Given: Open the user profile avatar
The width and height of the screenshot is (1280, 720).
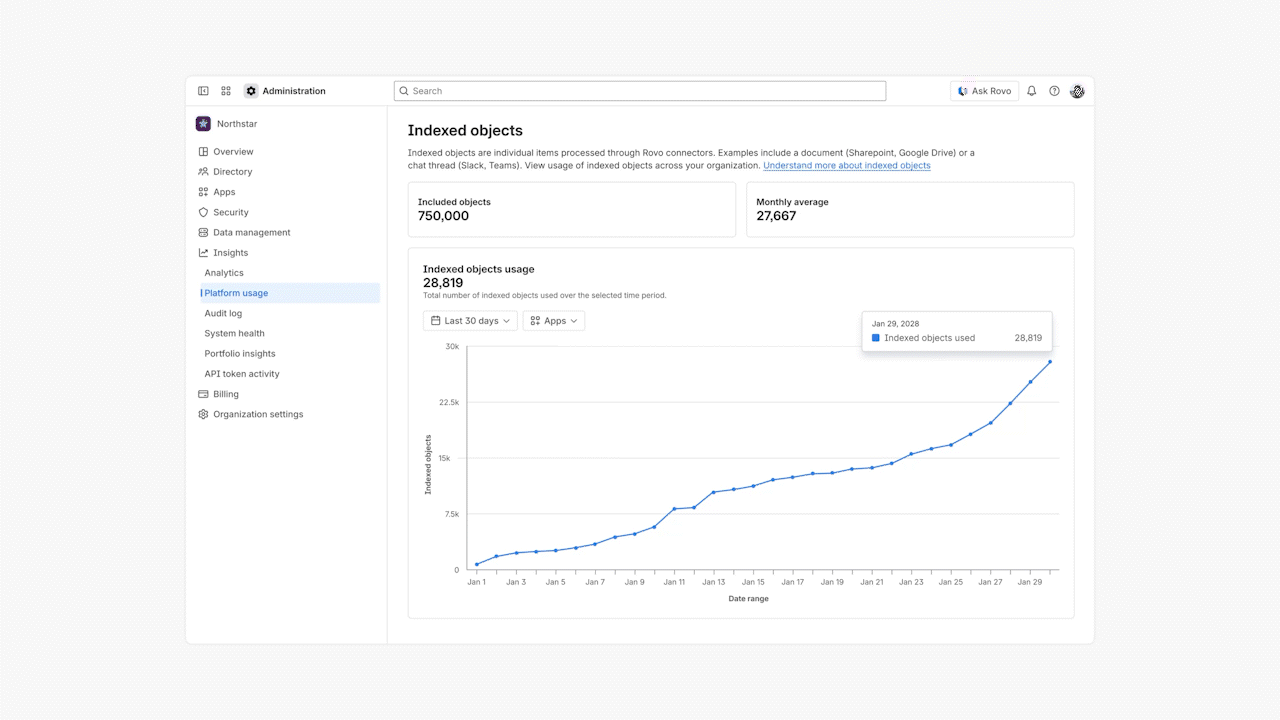Looking at the screenshot, I should click(x=1077, y=91).
